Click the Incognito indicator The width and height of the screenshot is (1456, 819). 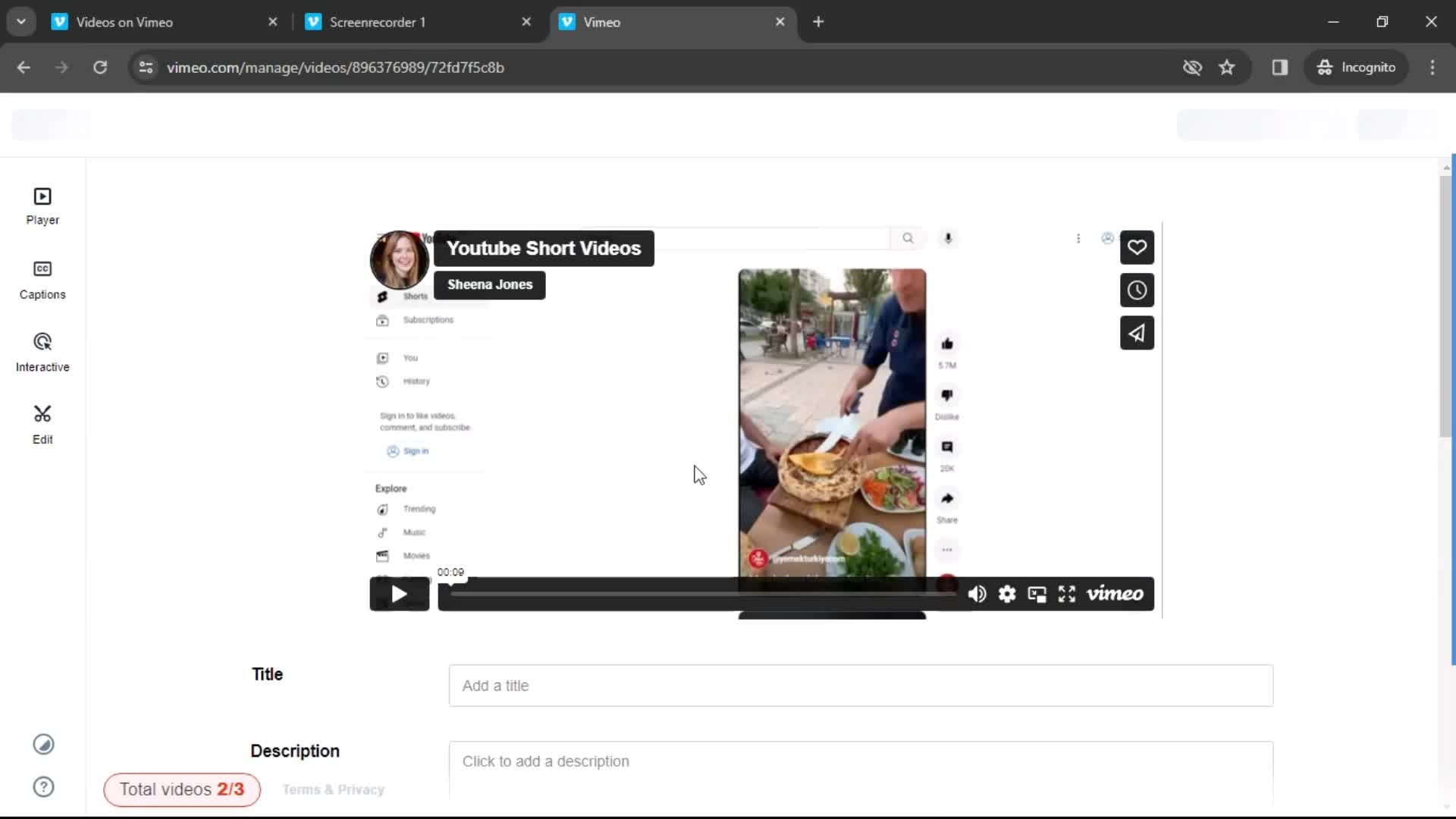coord(1356,67)
